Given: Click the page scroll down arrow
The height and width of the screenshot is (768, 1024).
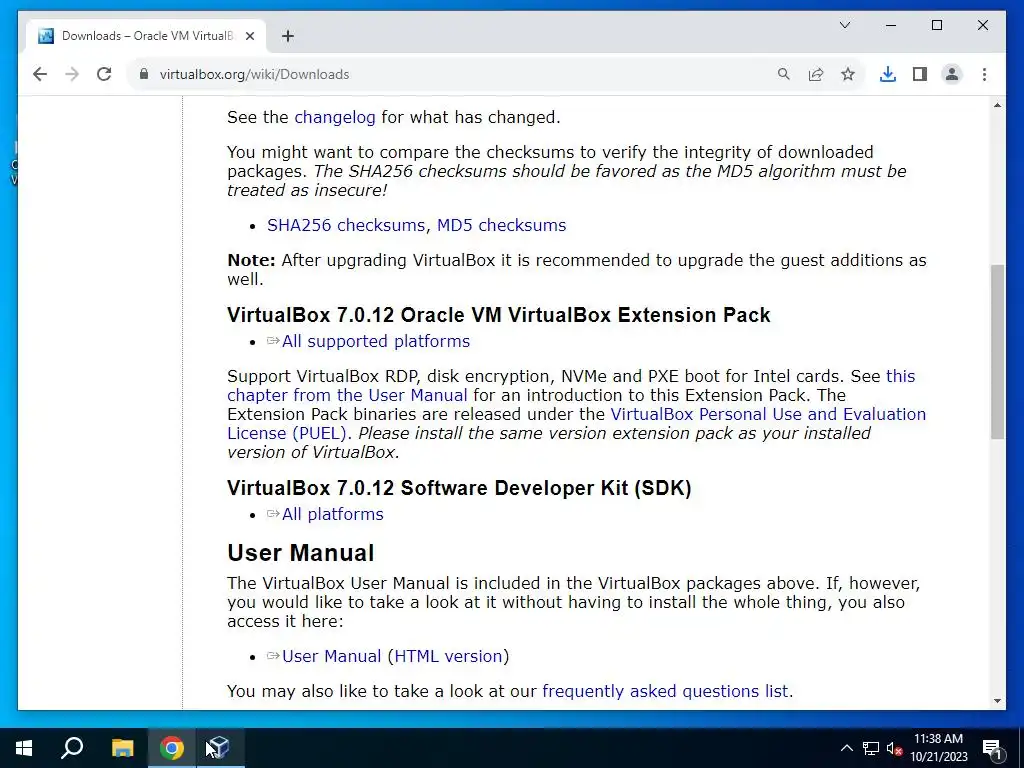Looking at the screenshot, I should pos(997,701).
